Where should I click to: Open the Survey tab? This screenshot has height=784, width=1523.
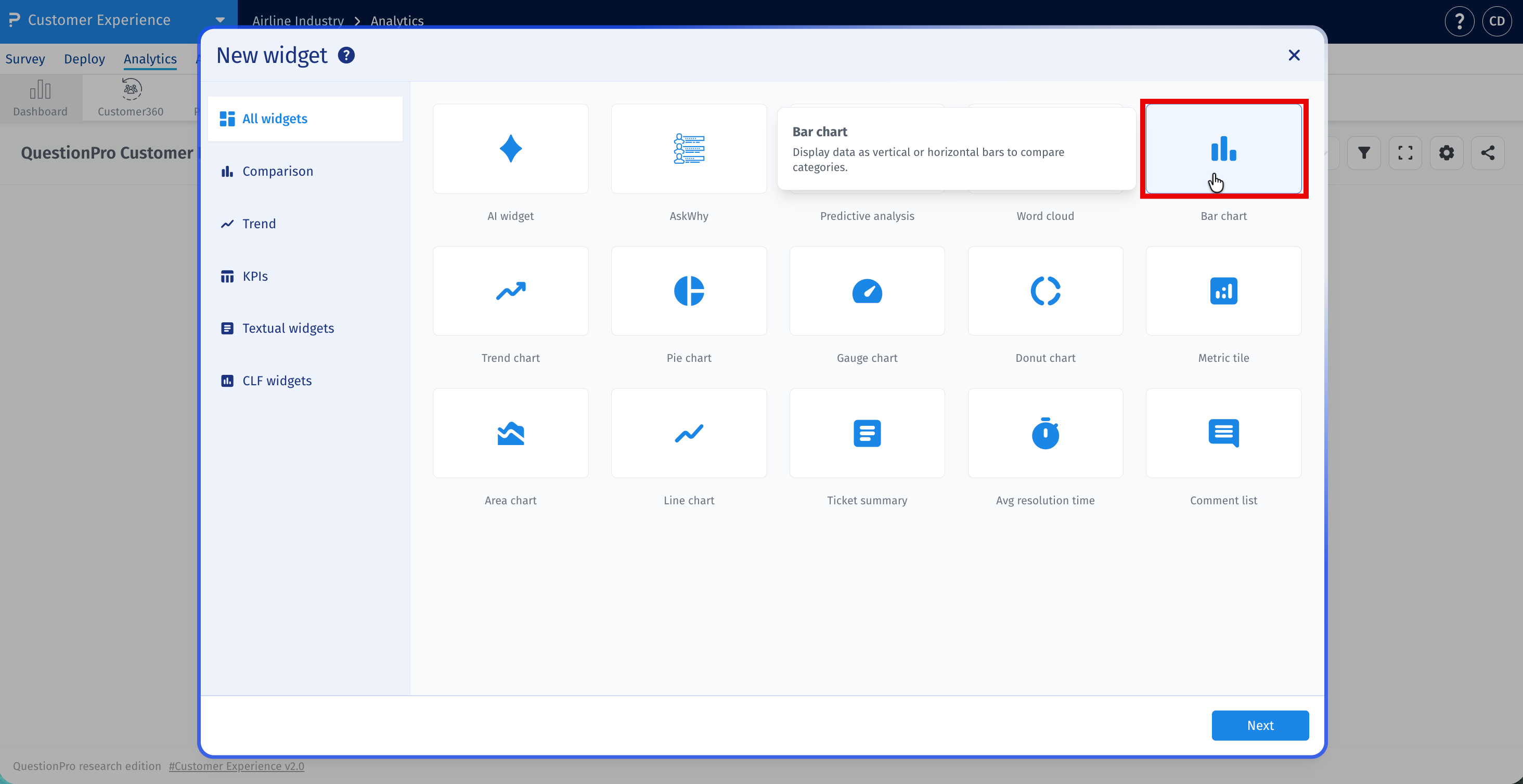click(25, 59)
